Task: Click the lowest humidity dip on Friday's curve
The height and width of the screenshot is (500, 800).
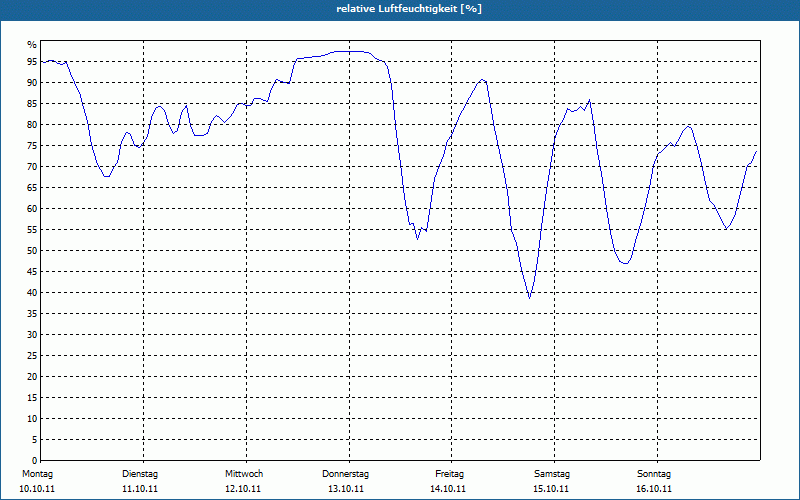Action: [530, 298]
